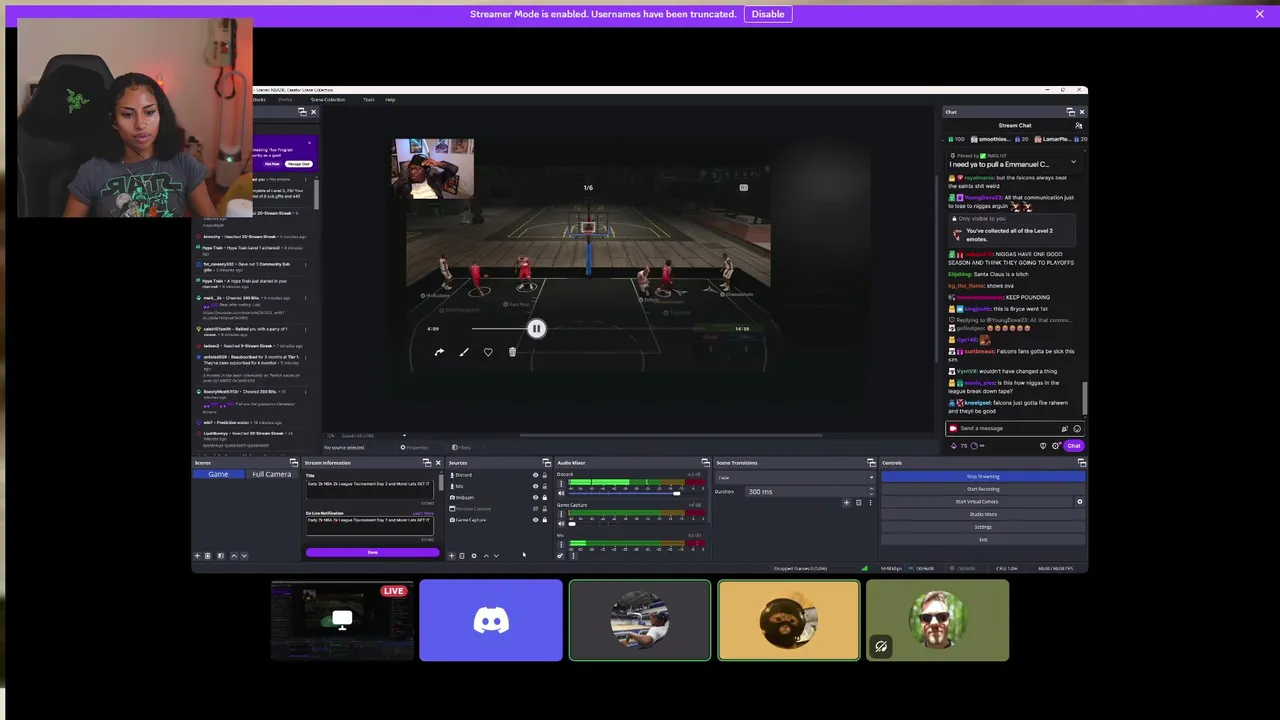
Task: Open scene filters icon in Scenes dock
Action: (221, 556)
